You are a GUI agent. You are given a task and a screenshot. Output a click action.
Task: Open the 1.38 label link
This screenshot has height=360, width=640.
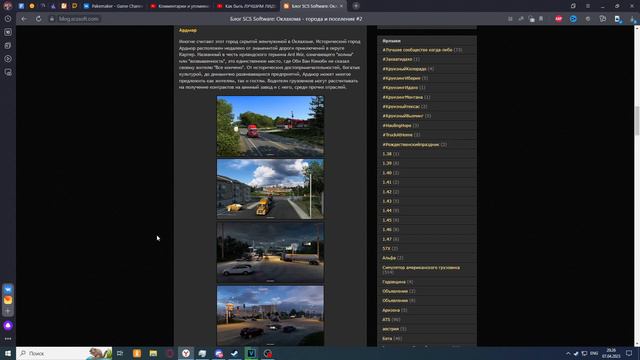click(387, 154)
